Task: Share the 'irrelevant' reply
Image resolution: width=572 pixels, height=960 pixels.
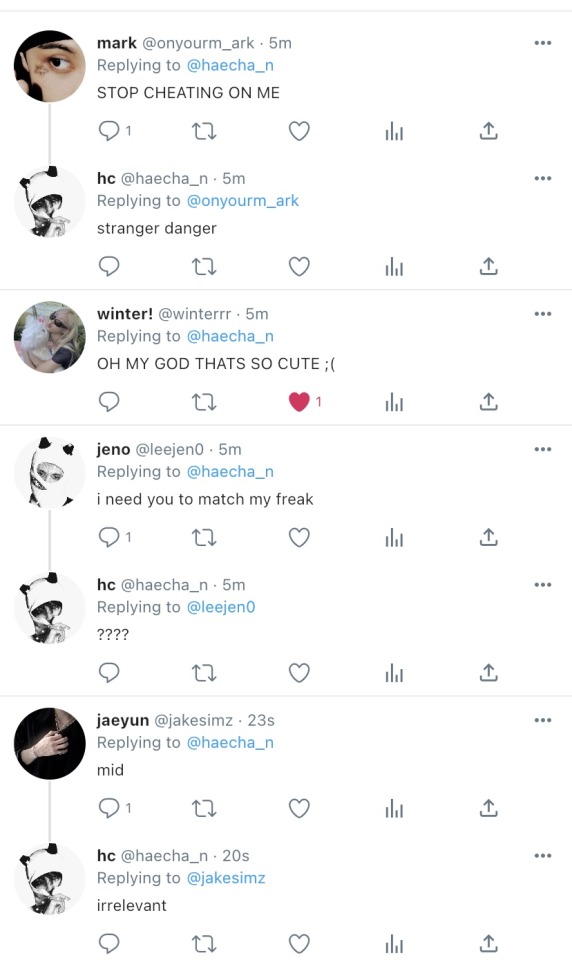Action: point(488,943)
